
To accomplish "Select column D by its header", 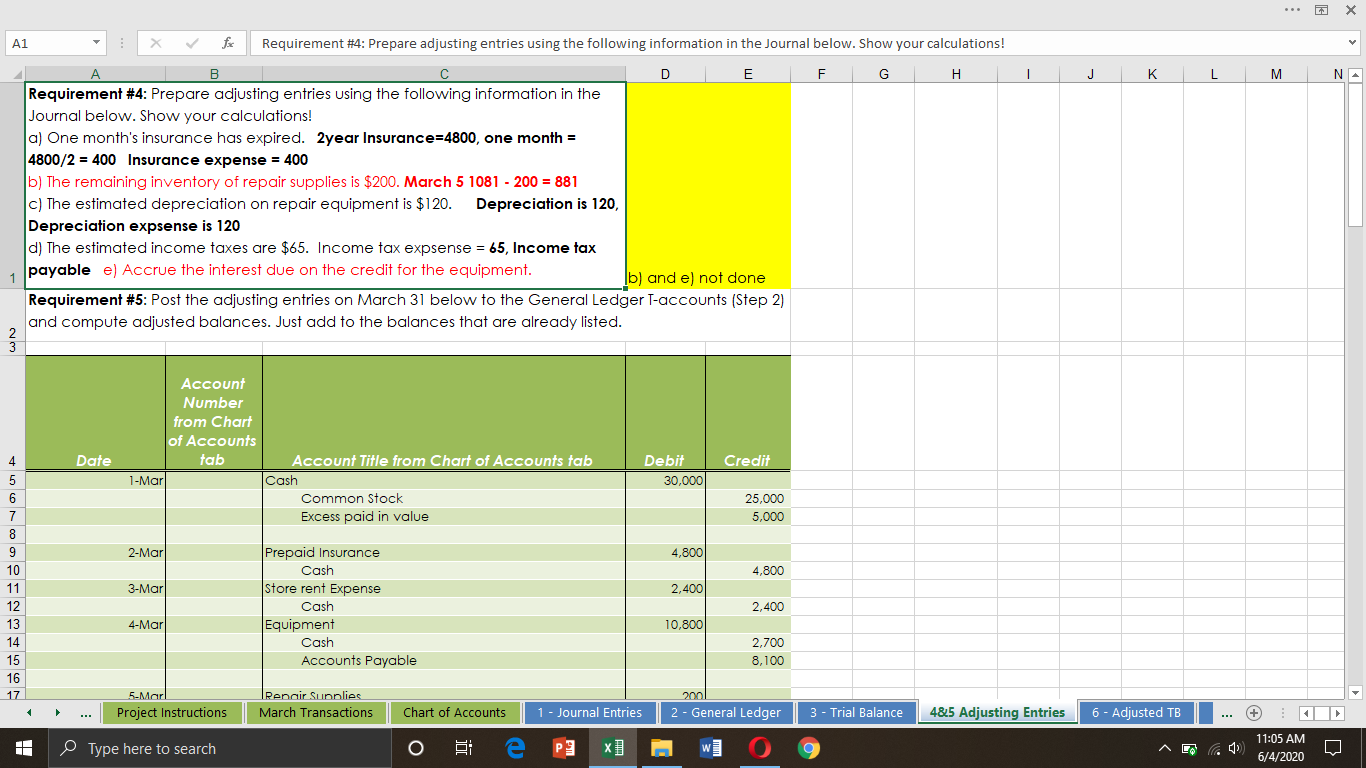I will tap(666, 73).
